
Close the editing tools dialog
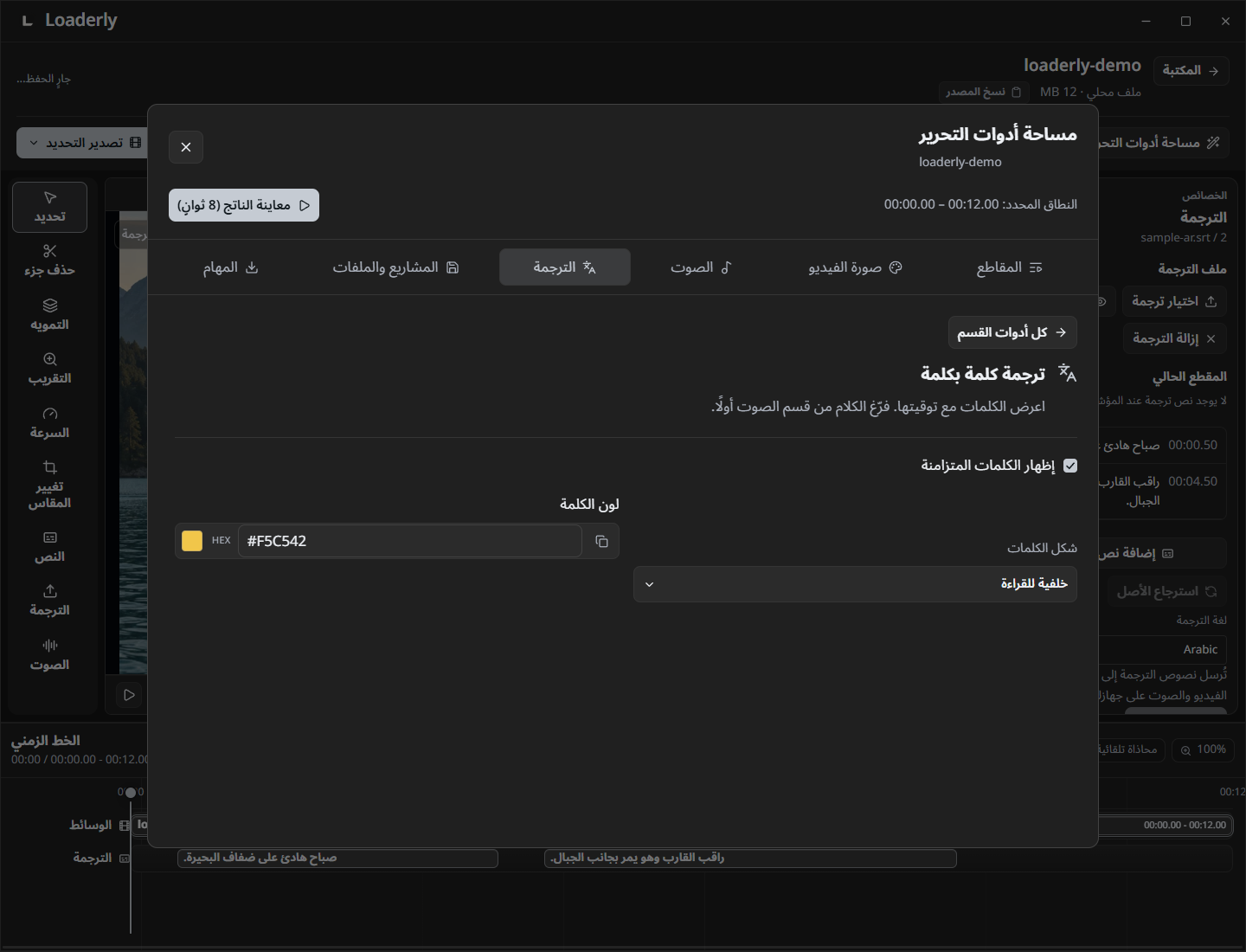click(x=186, y=147)
